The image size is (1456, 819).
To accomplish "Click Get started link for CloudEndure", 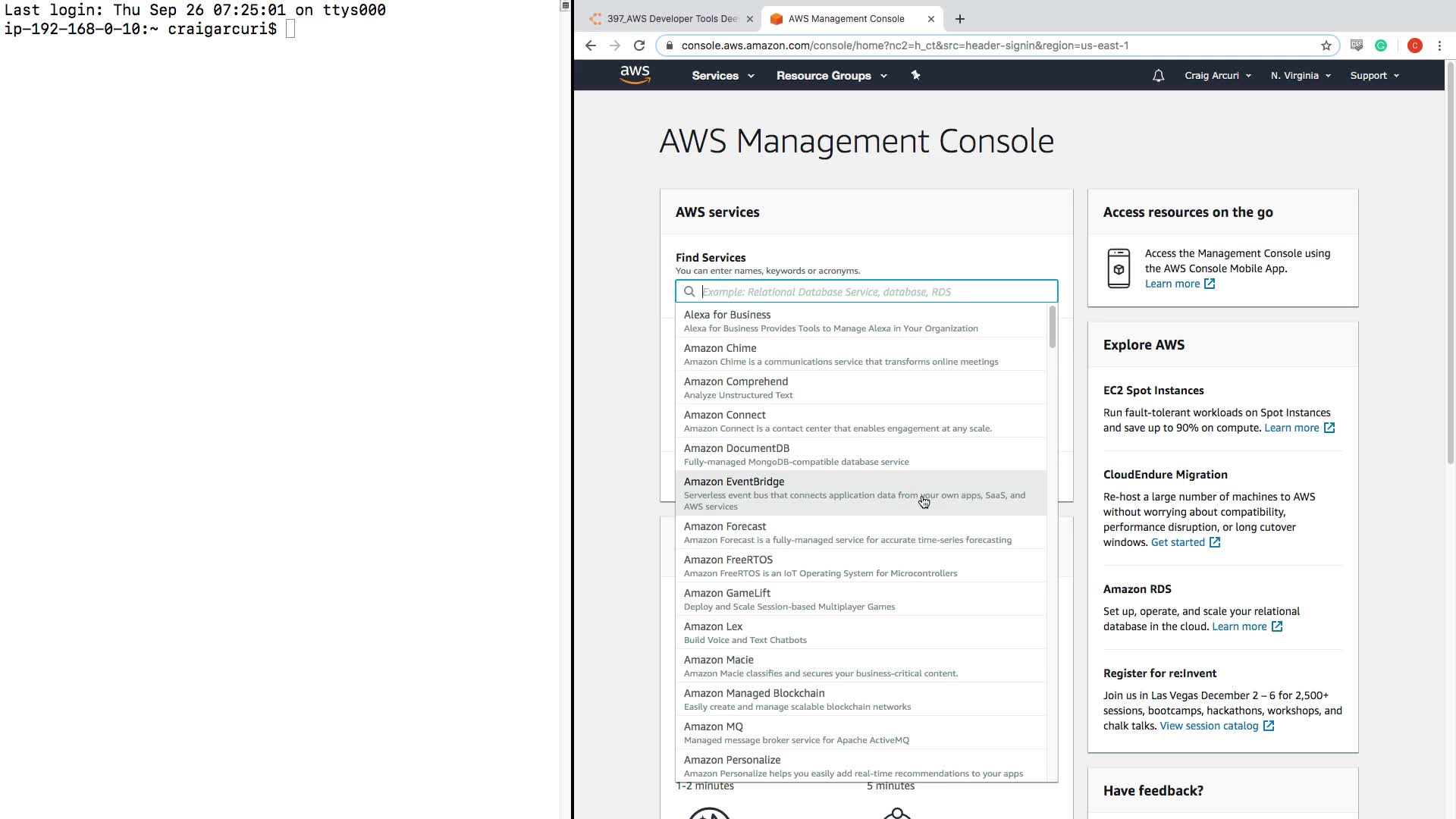I will point(1178,542).
